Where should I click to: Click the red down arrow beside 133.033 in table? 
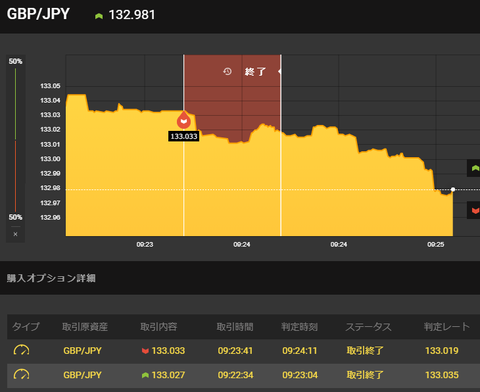pyautogui.click(x=145, y=351)
